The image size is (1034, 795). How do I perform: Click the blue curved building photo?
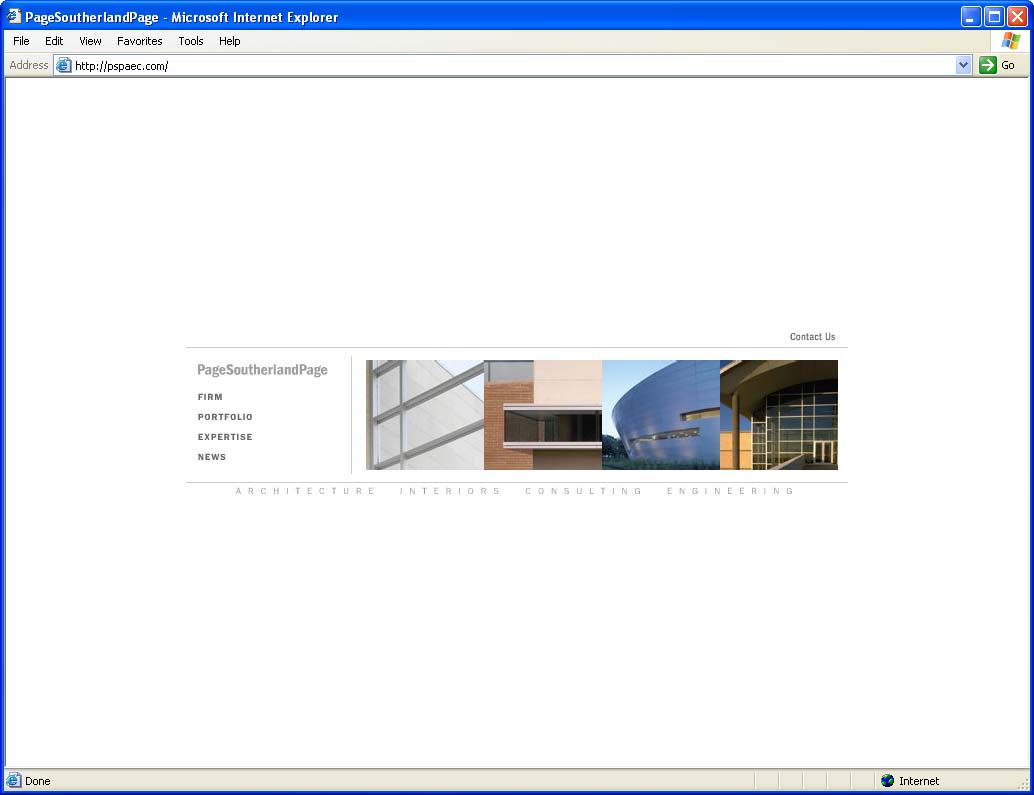660,415
